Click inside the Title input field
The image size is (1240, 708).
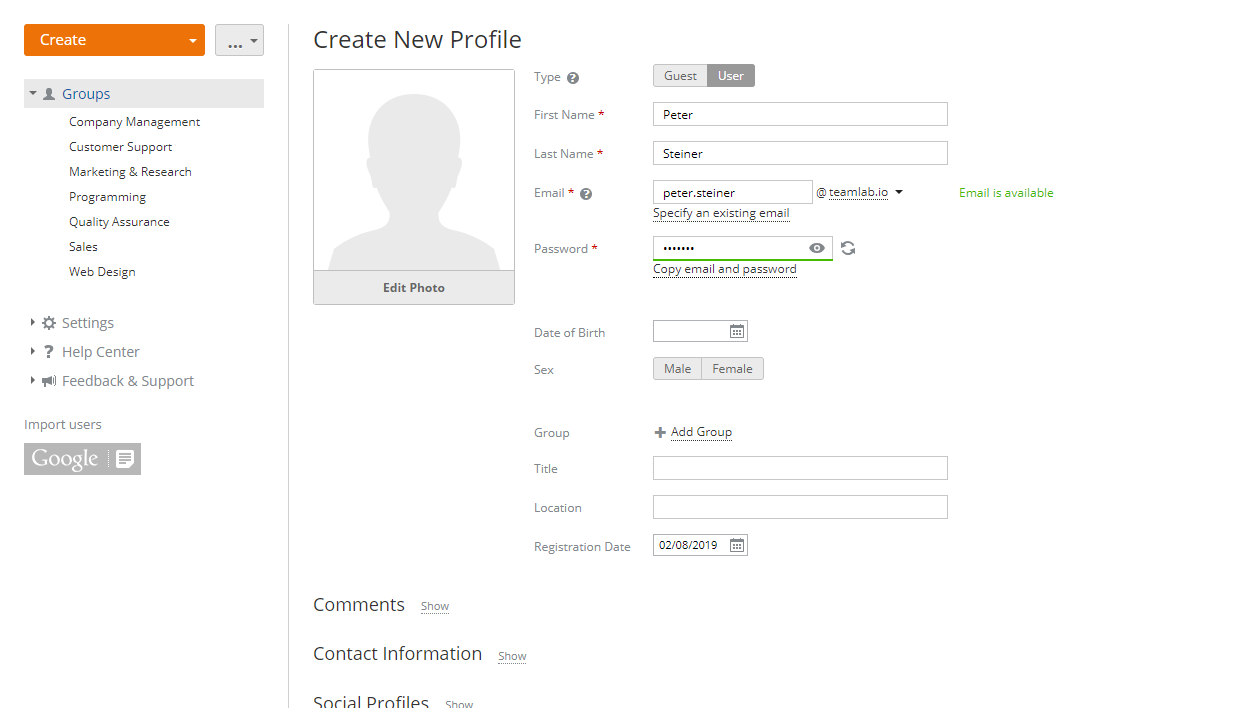799,467
